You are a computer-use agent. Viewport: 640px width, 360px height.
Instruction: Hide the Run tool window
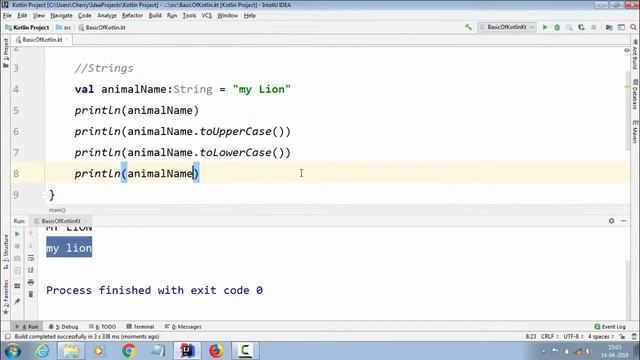coord(624,221)
